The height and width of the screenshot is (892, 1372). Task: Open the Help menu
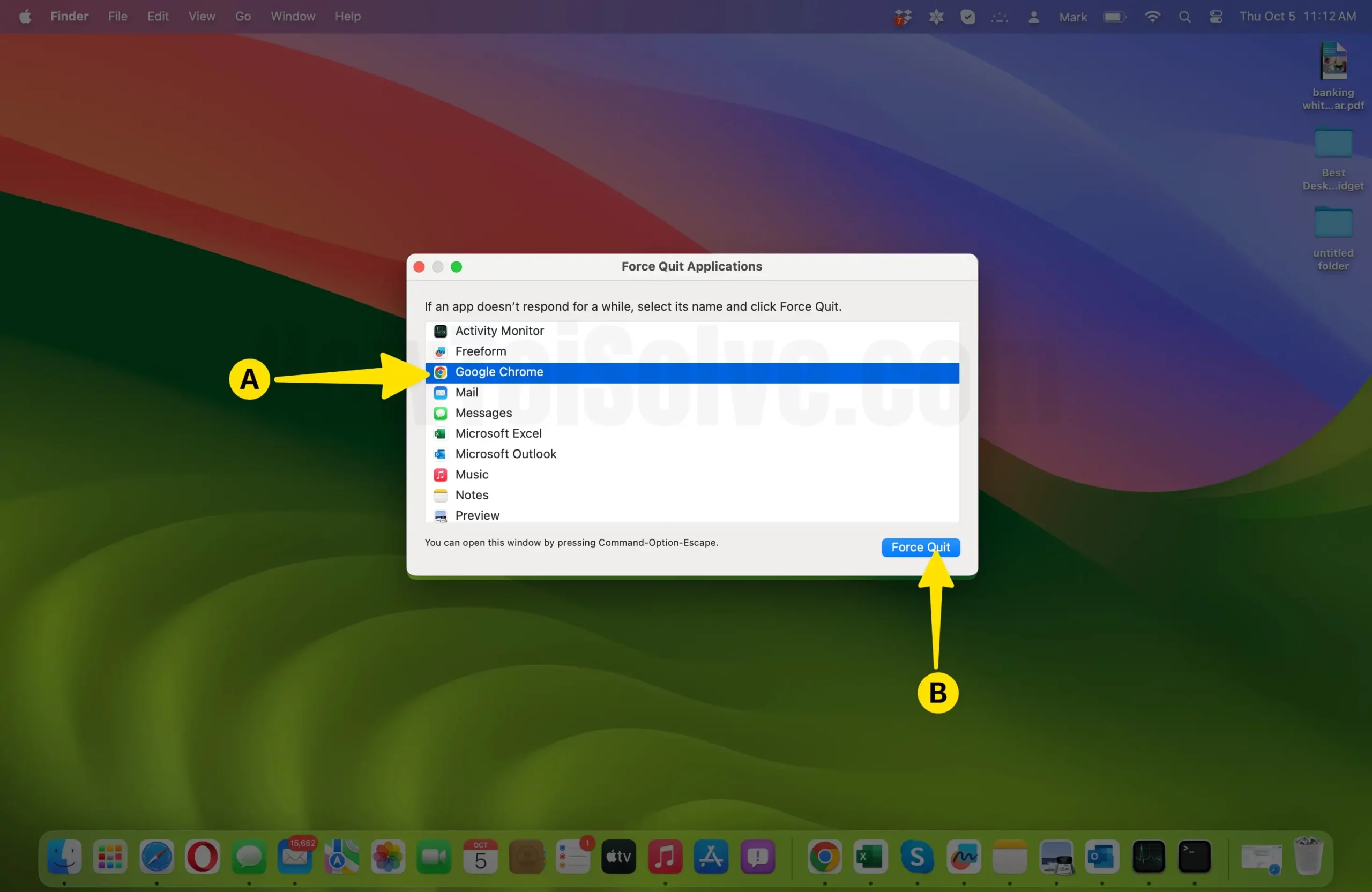click(x=348, y=17)
